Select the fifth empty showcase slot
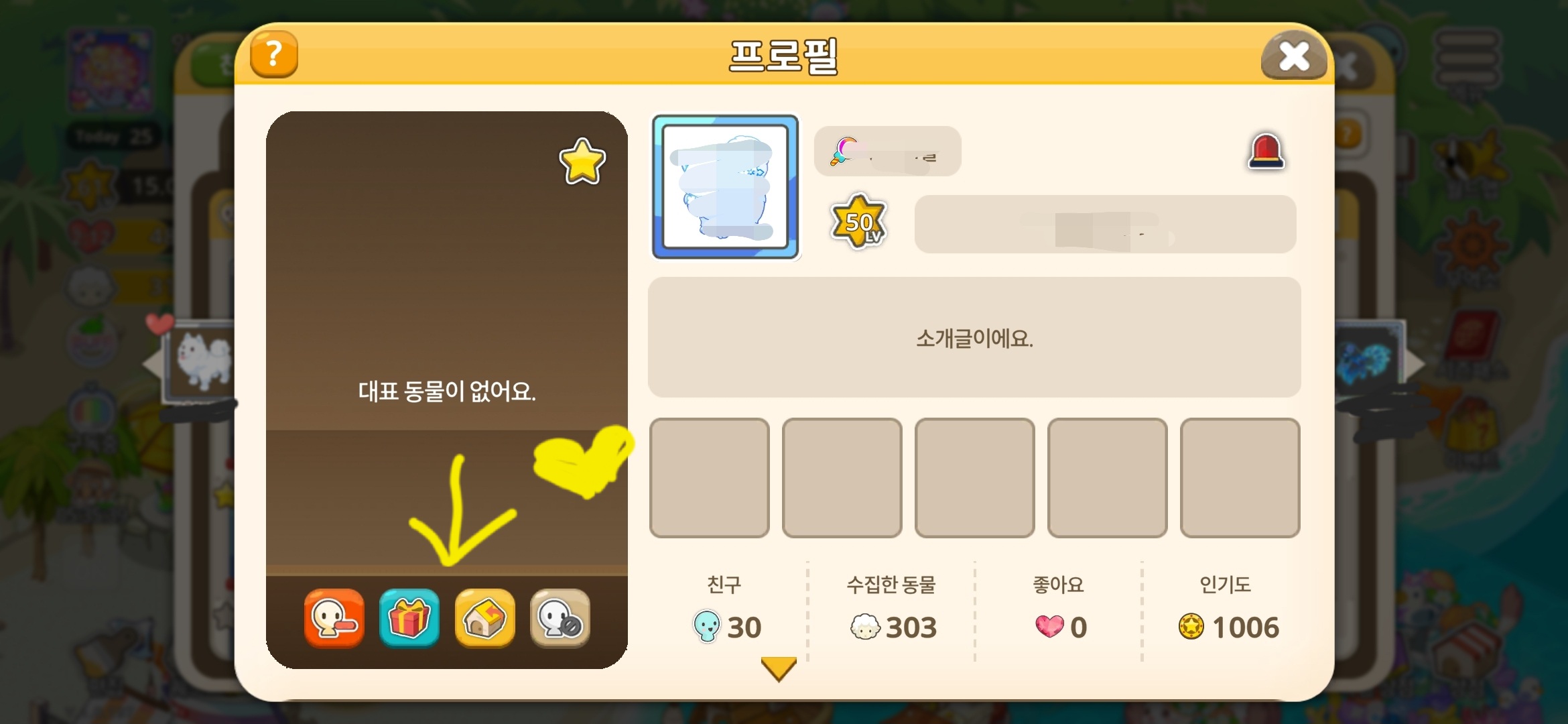 point(1240,478)
